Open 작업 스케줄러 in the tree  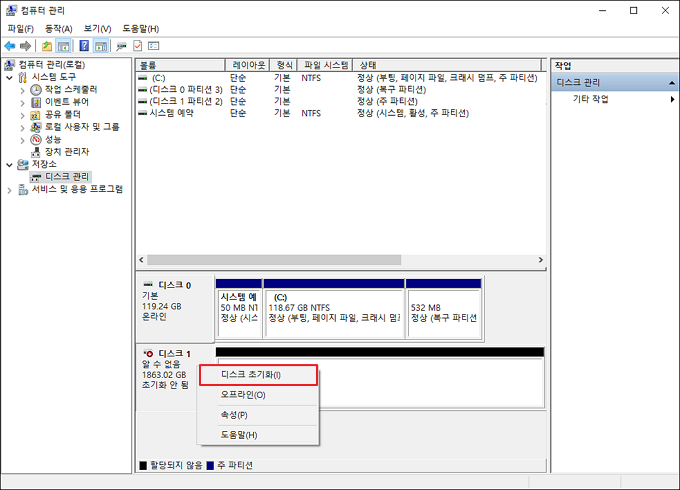click(71, 89)
